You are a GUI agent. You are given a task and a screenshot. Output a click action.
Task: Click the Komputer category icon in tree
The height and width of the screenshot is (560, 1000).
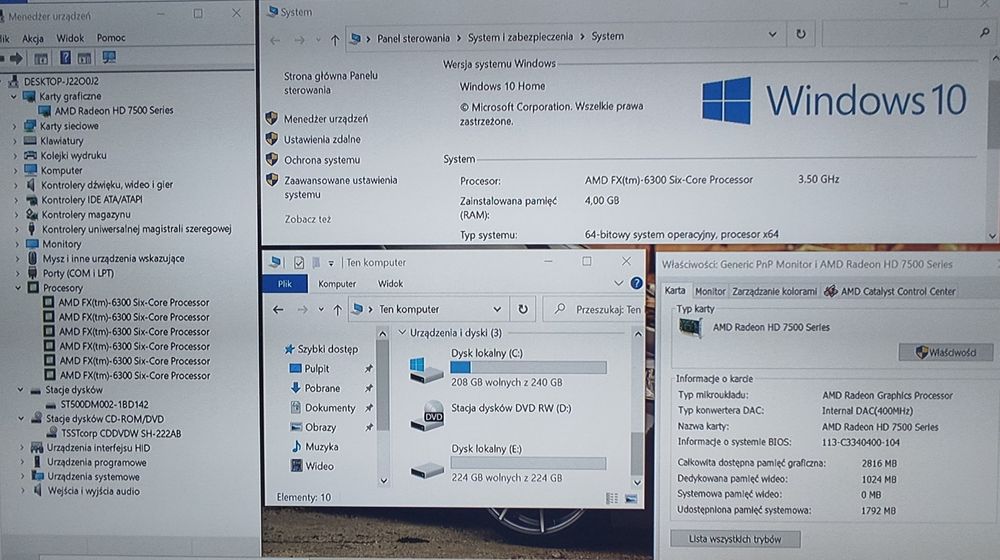point(31,170)
